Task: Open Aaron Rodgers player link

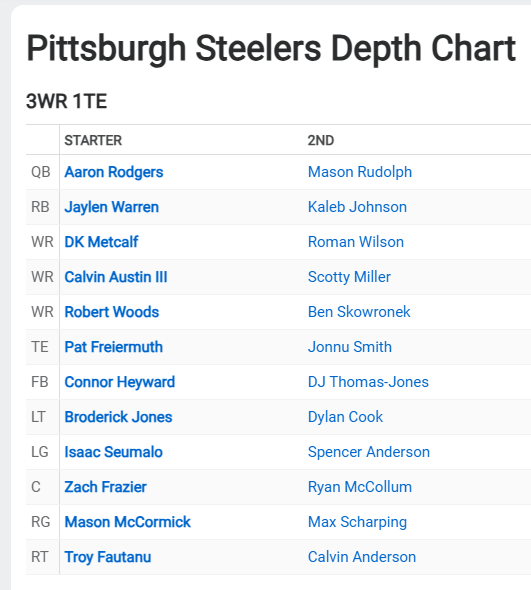Action: [114, 172]
